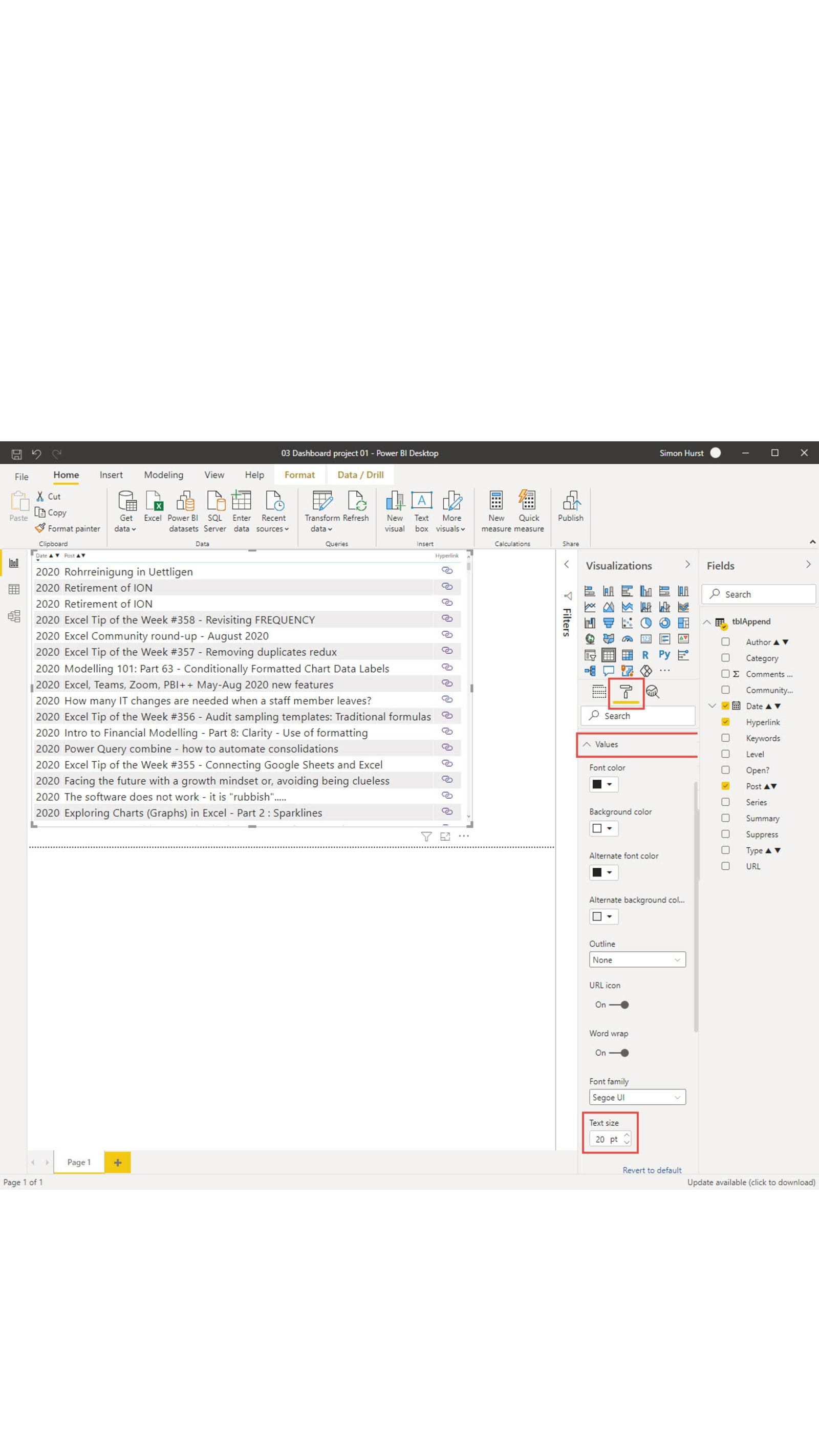
Task: Select the Format paint roller icon
Action: (x=626, y=691)
